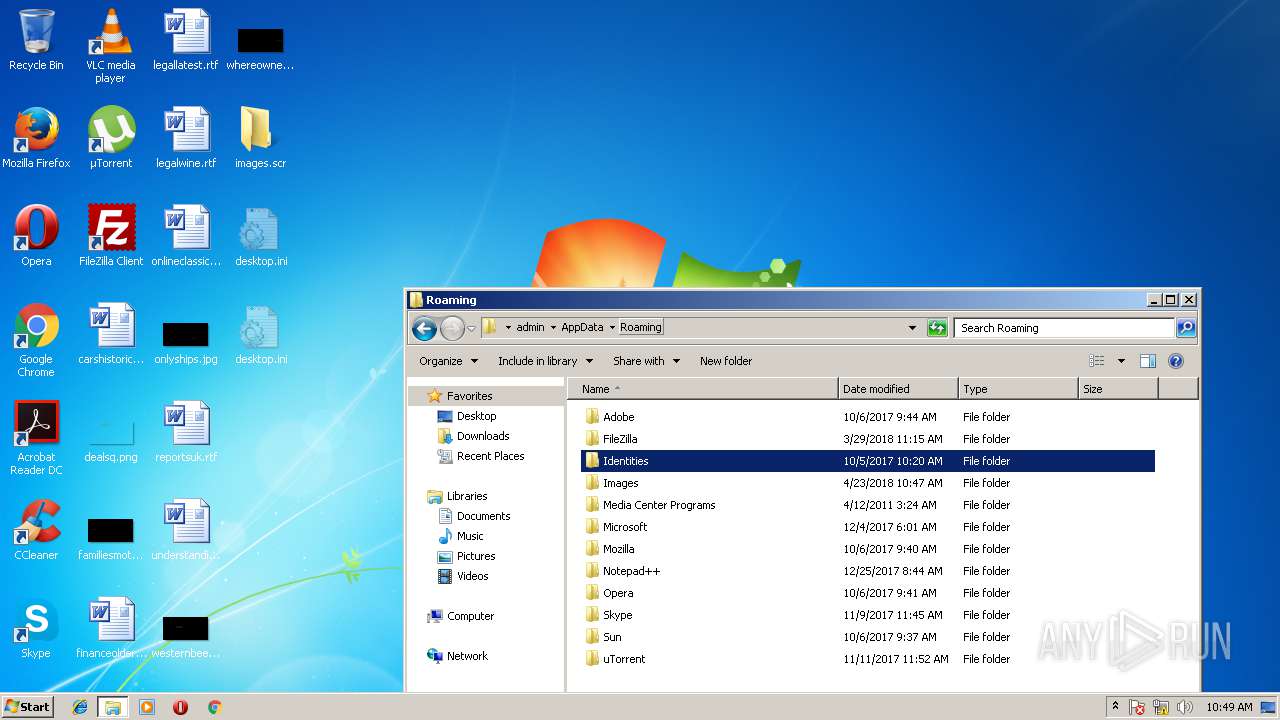This screenshot has height=720, width=1280.
Task: Select legalwine.rtf file on desktop
Action: tap(186, 139)
